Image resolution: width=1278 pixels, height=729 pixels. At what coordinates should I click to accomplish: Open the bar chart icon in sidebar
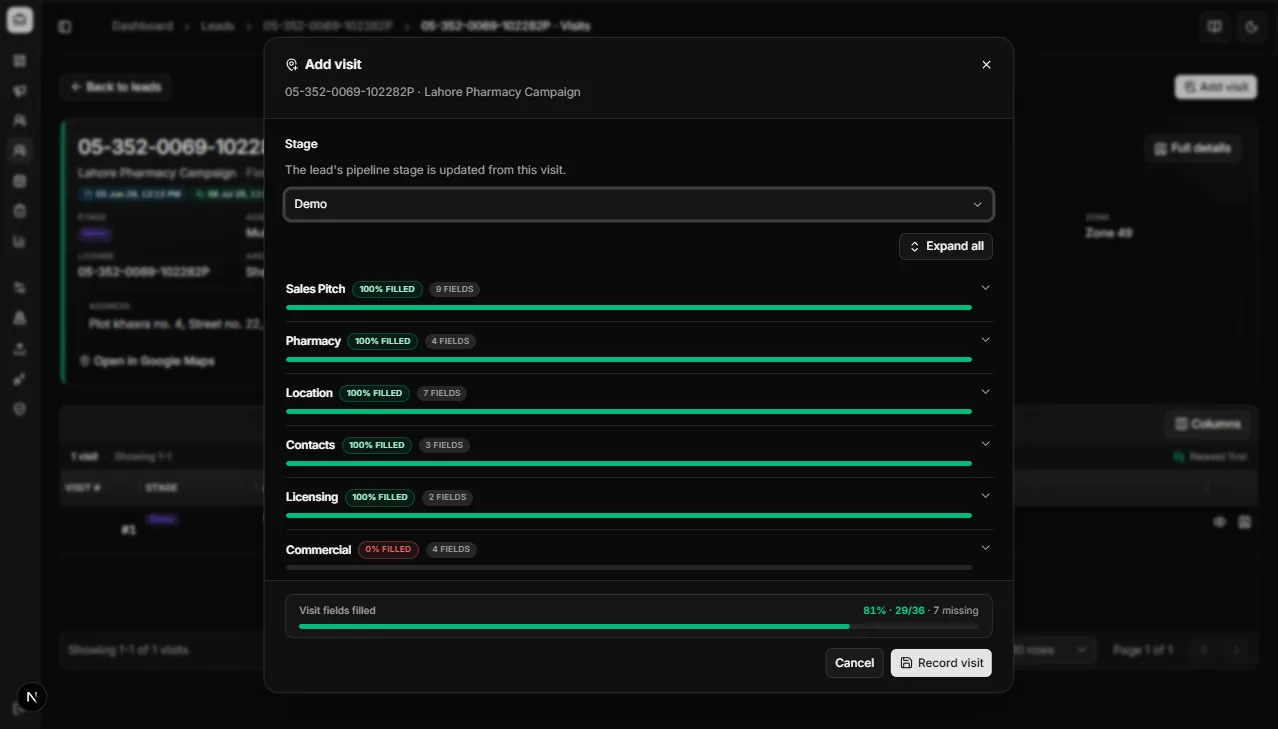point(19,241)
